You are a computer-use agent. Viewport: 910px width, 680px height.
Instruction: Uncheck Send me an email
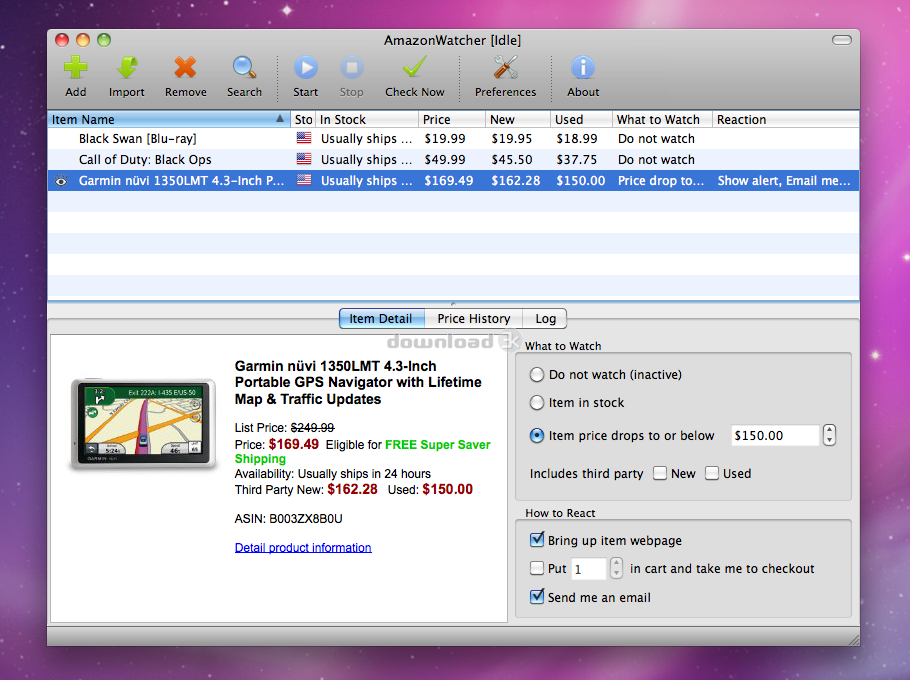tap(537, 596)
